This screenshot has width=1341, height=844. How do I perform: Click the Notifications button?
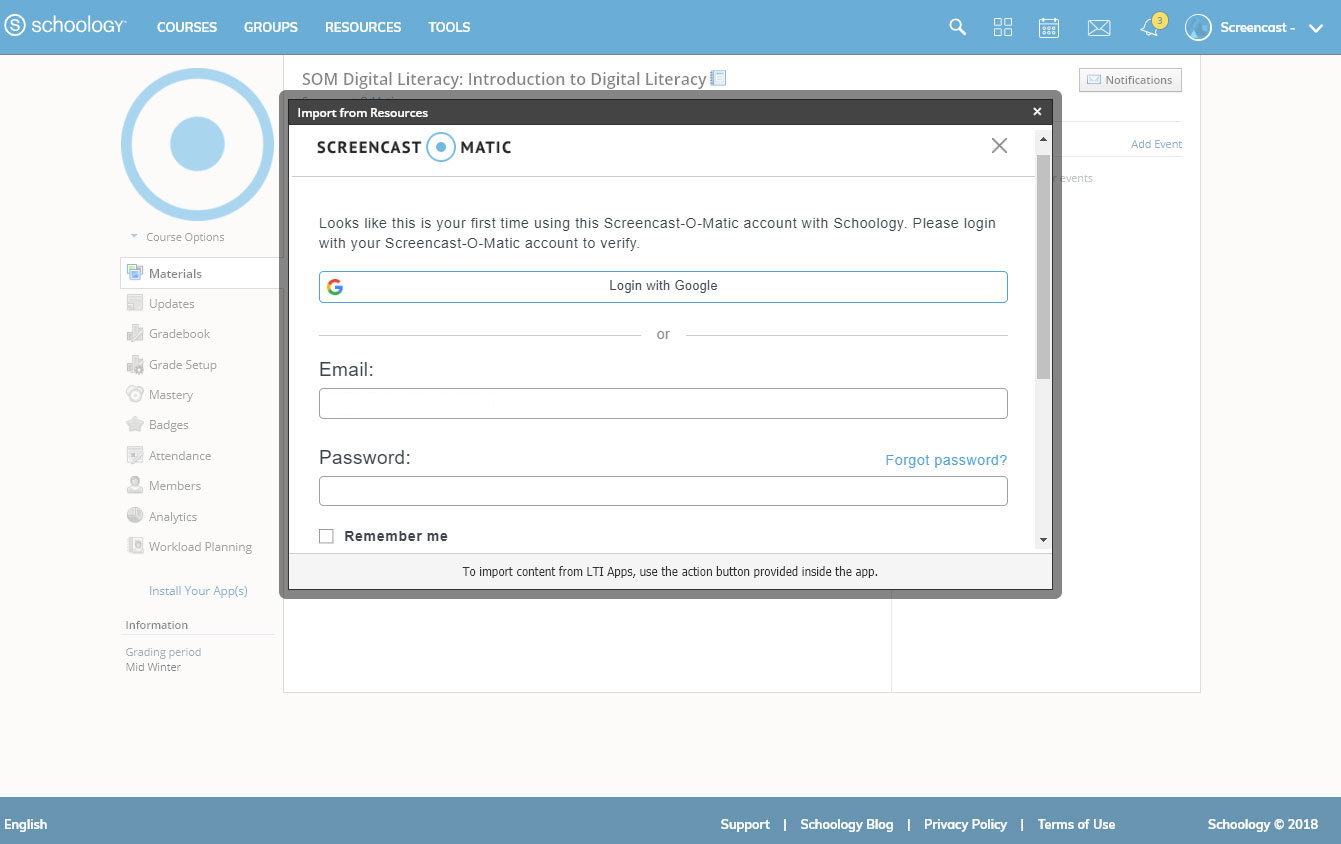[x=1130, y=80]
